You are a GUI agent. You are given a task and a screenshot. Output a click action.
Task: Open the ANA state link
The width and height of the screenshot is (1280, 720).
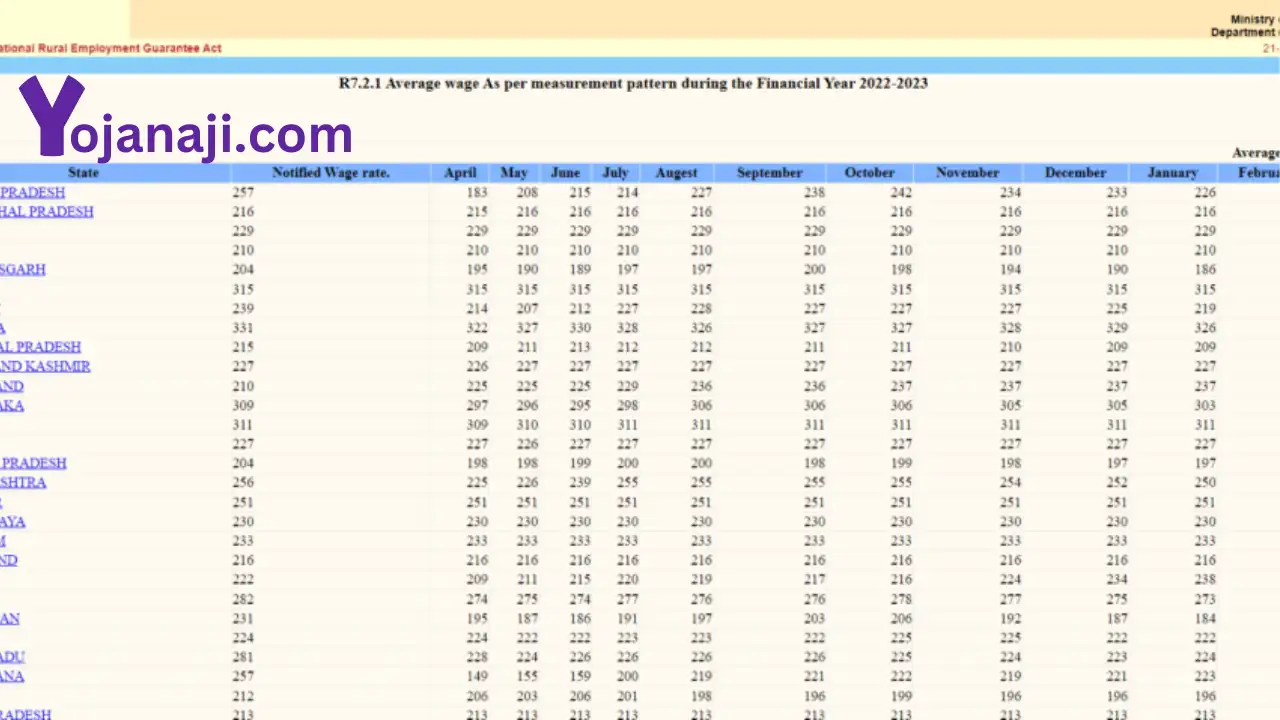pyautogui.click(x=12, y=677)
